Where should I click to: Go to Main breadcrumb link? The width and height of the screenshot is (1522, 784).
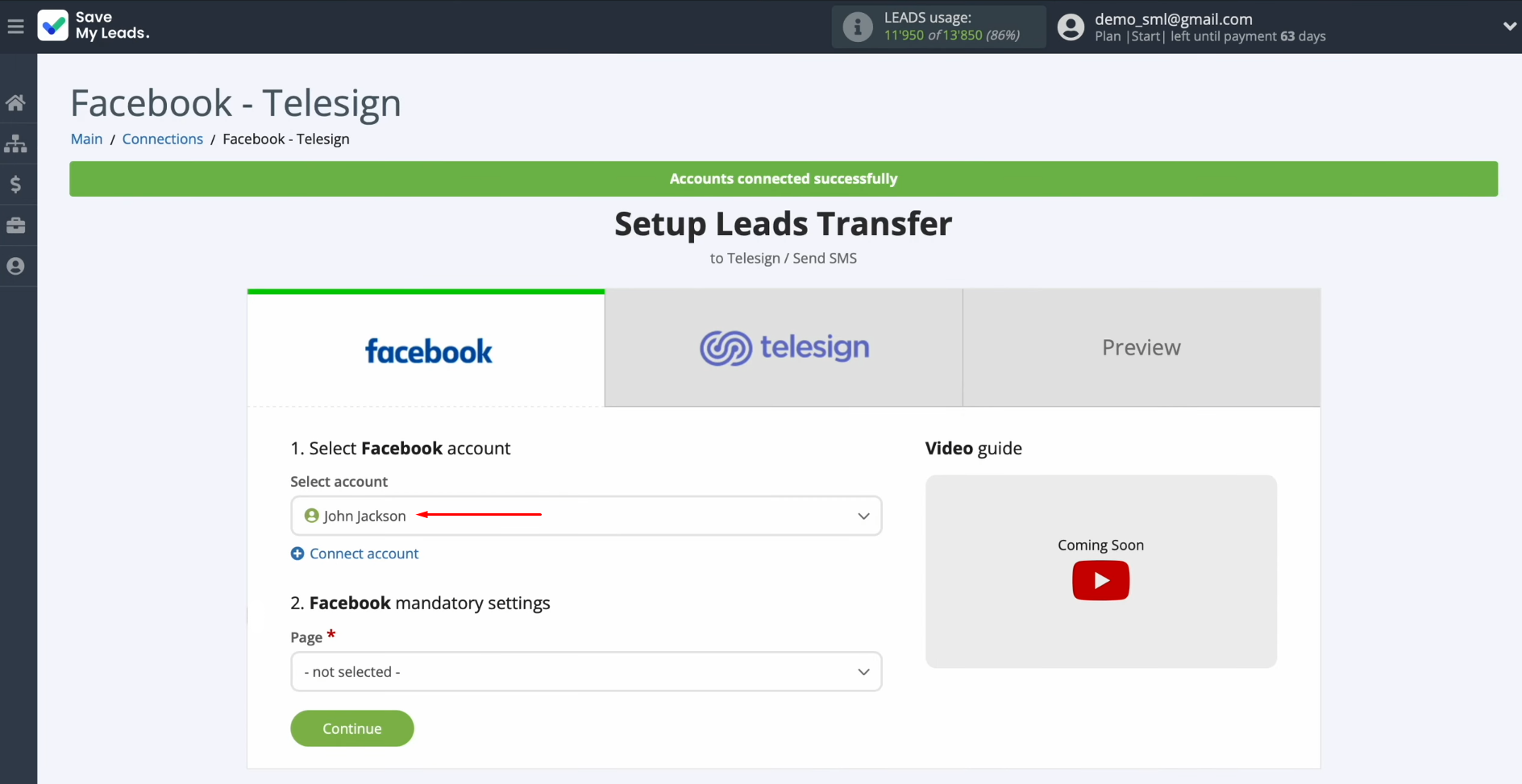pyautogui.click(x=86, y=139)
